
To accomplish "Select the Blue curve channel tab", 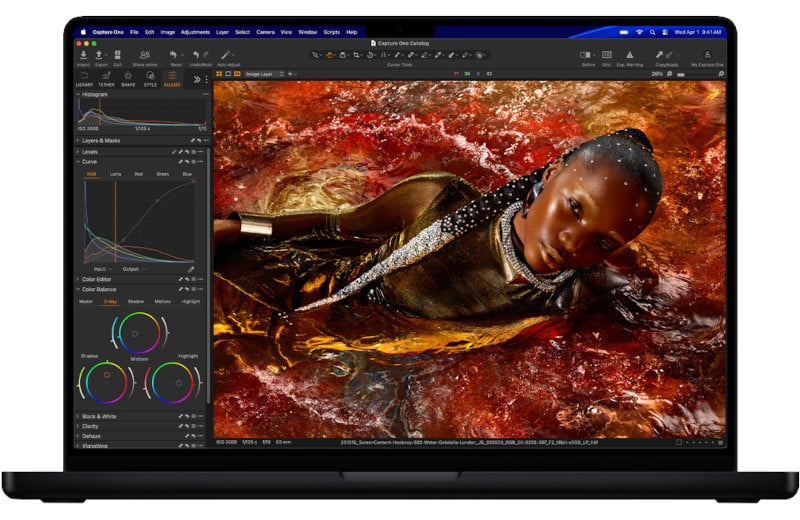I will pos(187,174).
